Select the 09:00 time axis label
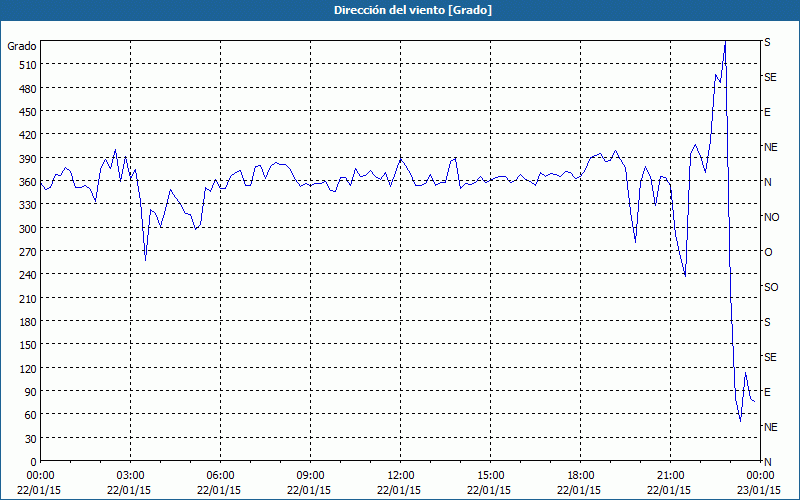This screenshot has height=500, width=800. point(310,476)
